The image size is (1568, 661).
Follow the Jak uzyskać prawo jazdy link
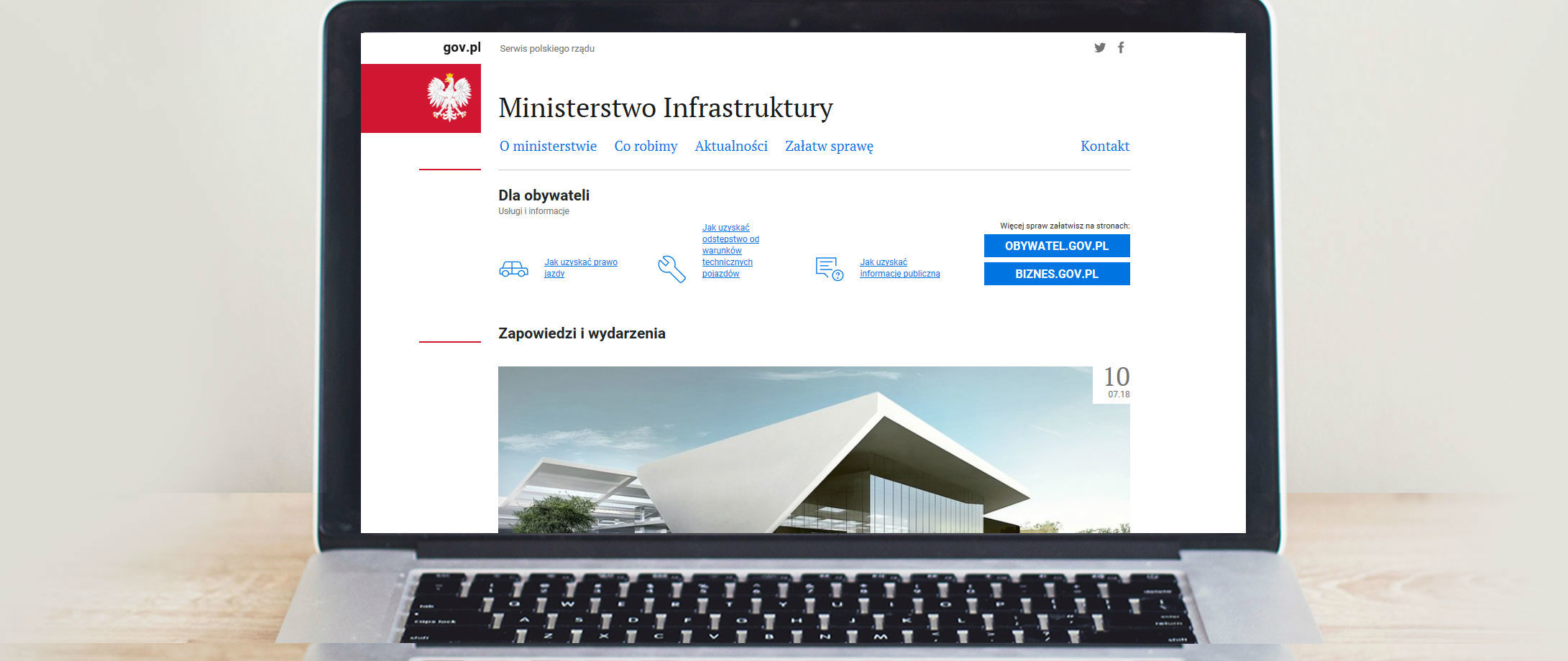[x=580, y=268]
